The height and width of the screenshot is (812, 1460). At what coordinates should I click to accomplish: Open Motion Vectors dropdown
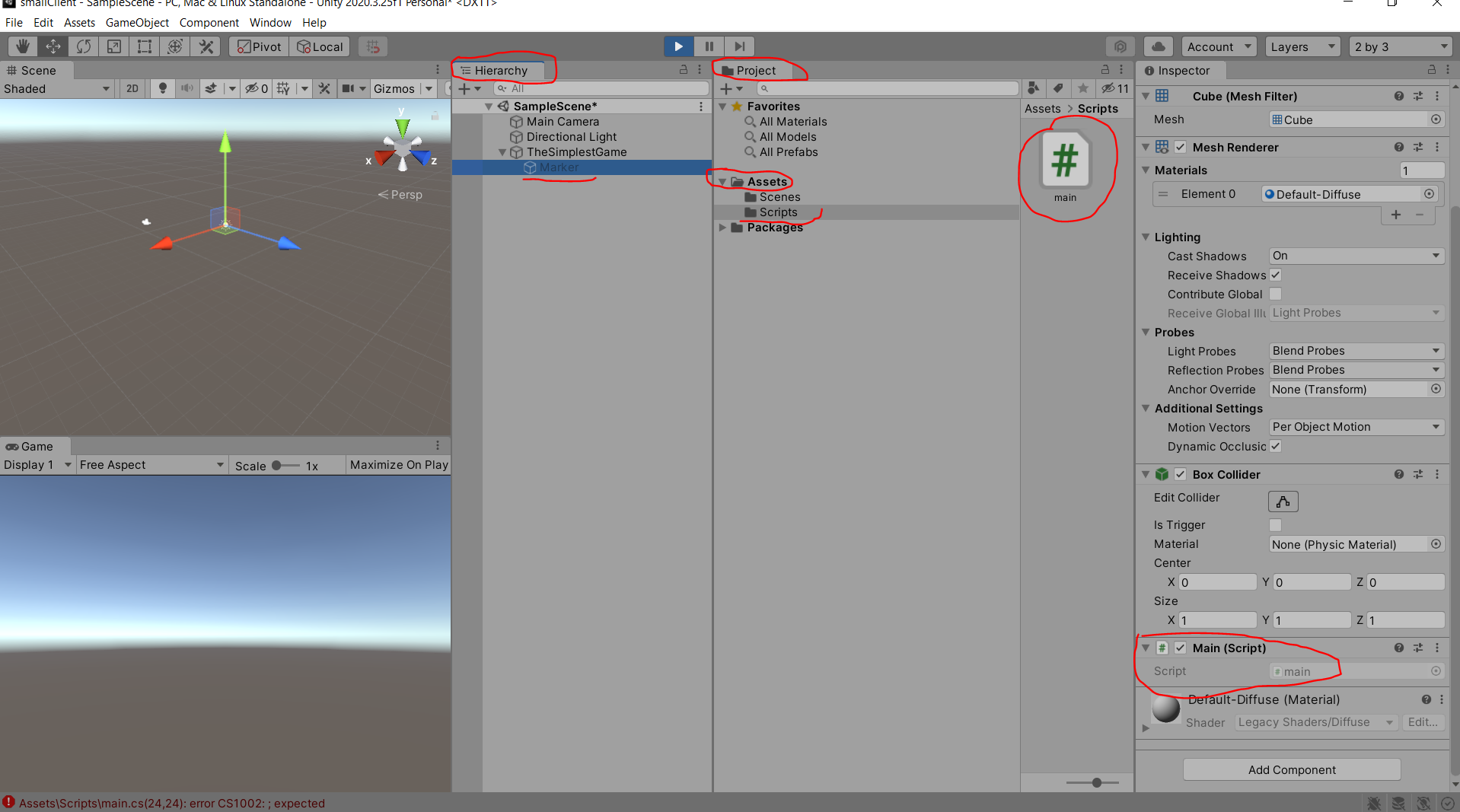click(1356, 427)
